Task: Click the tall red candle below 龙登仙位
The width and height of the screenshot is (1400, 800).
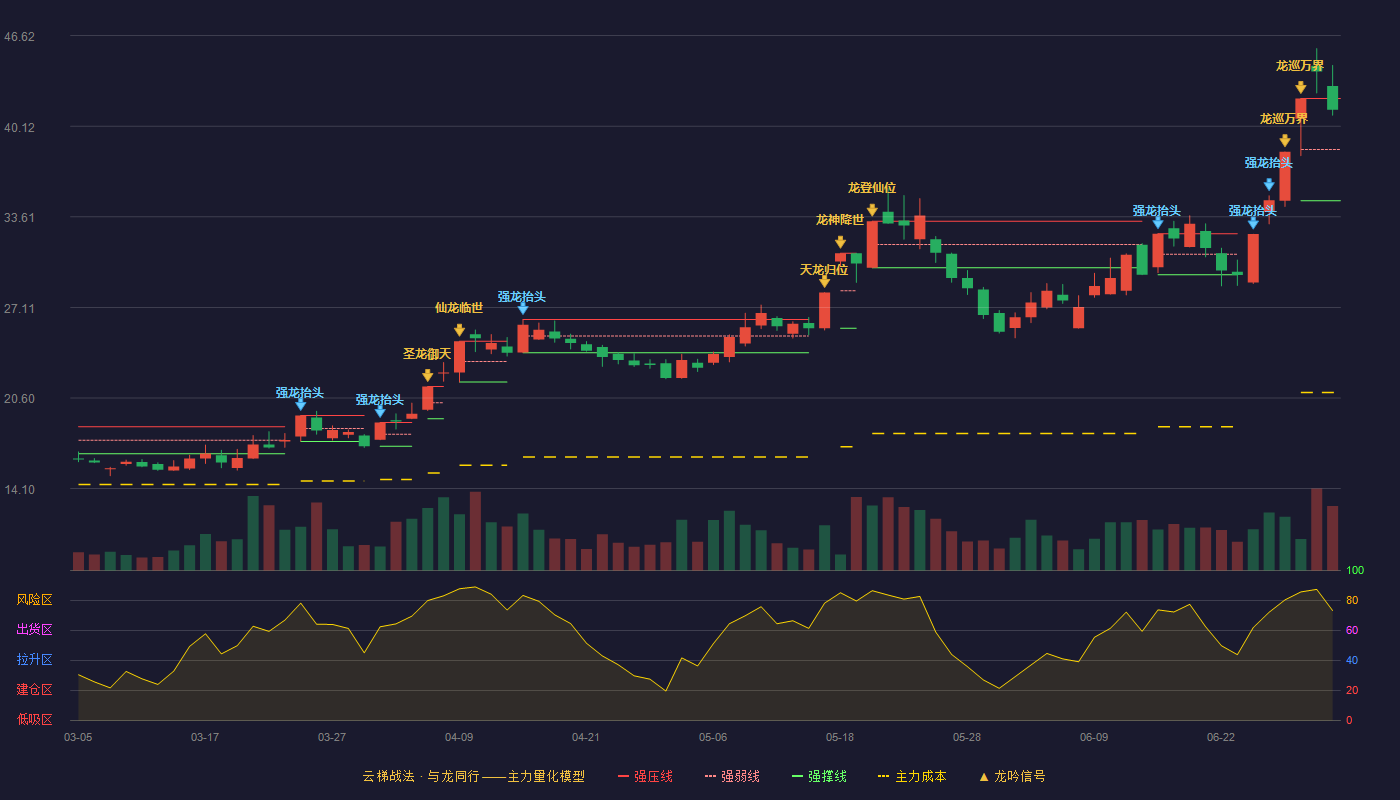Action: tap(872, 245)
